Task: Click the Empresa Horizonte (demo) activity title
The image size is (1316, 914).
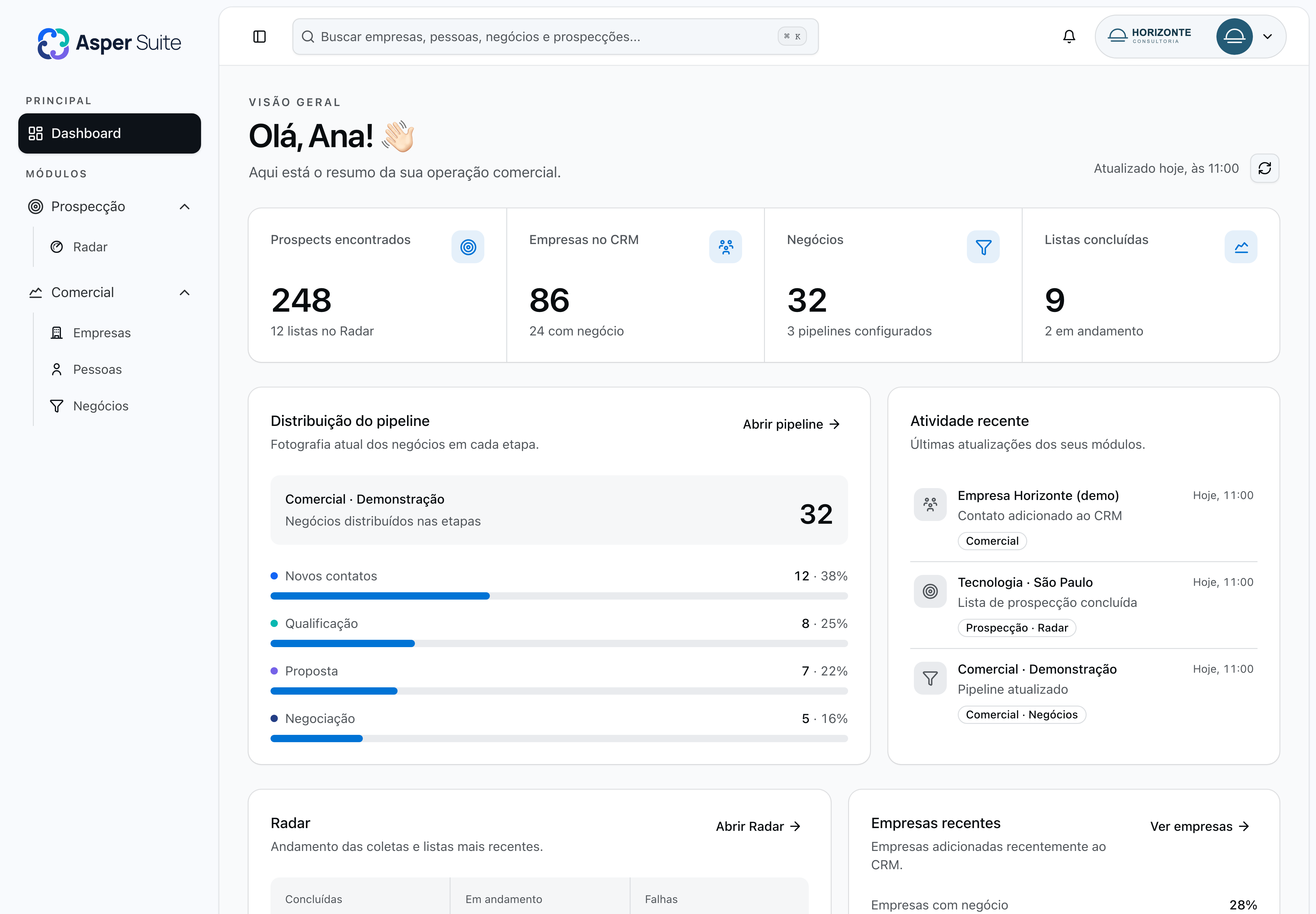Action: (1038, 496)
